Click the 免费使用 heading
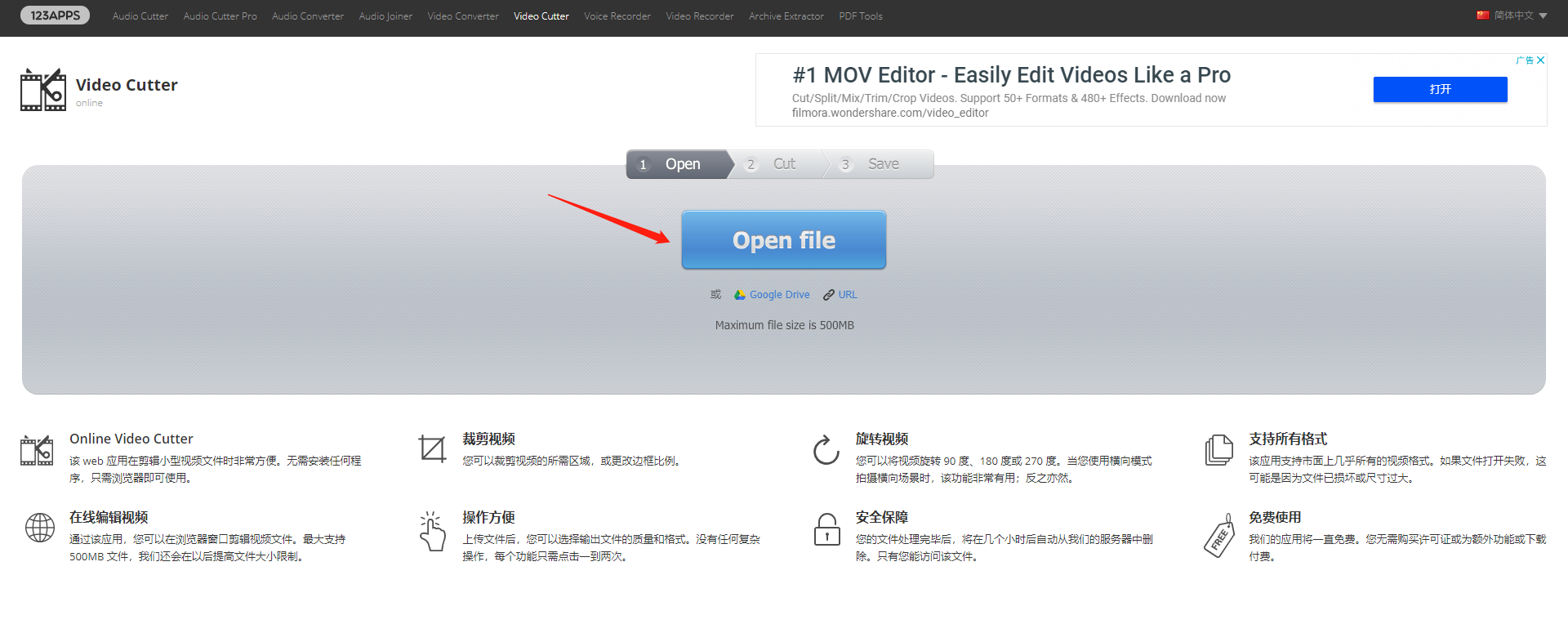 pyautogui.click(x=1275, y=517)
